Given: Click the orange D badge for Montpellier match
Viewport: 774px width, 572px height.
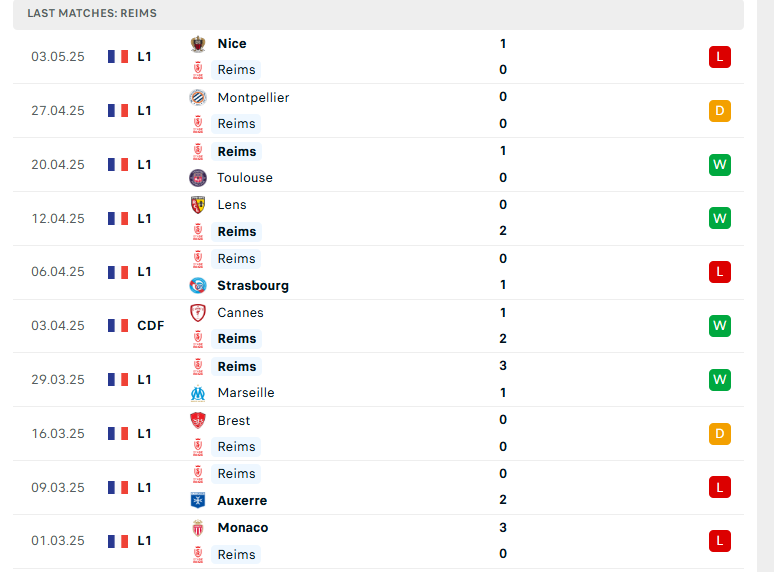Looking at the screenshot, I should point(720,111).
